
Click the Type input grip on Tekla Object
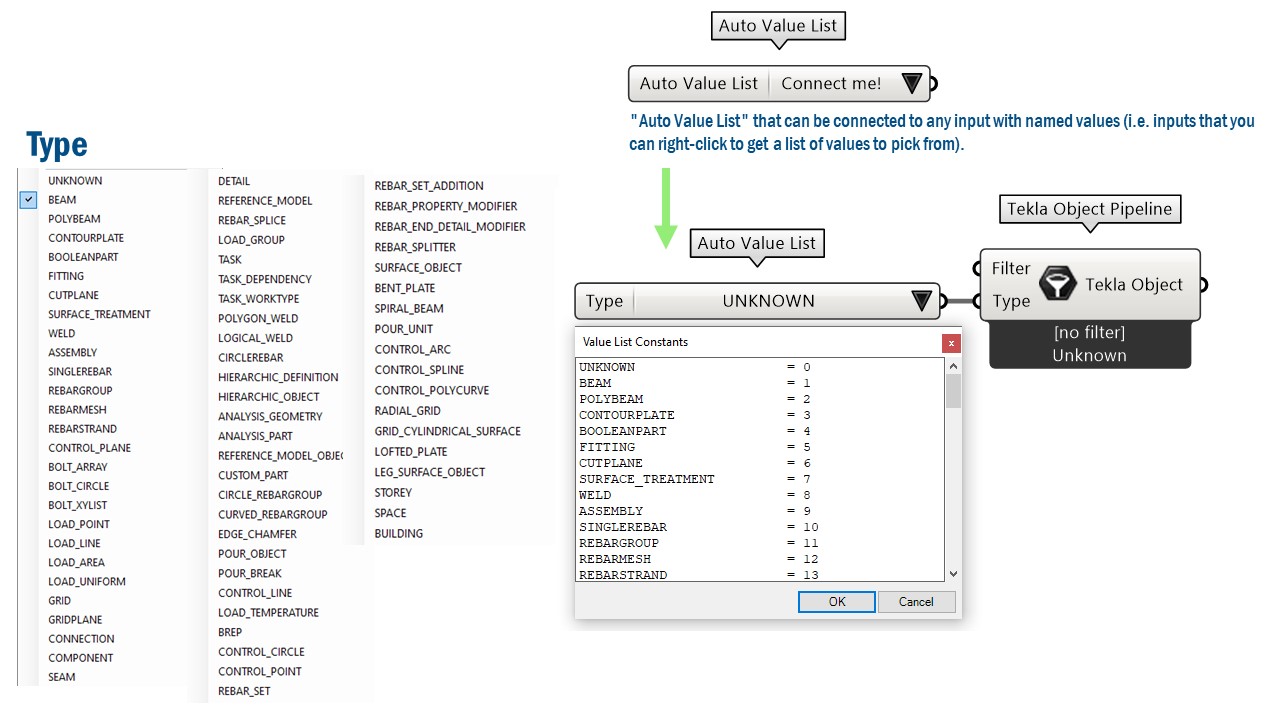click(x=979, y=301)
